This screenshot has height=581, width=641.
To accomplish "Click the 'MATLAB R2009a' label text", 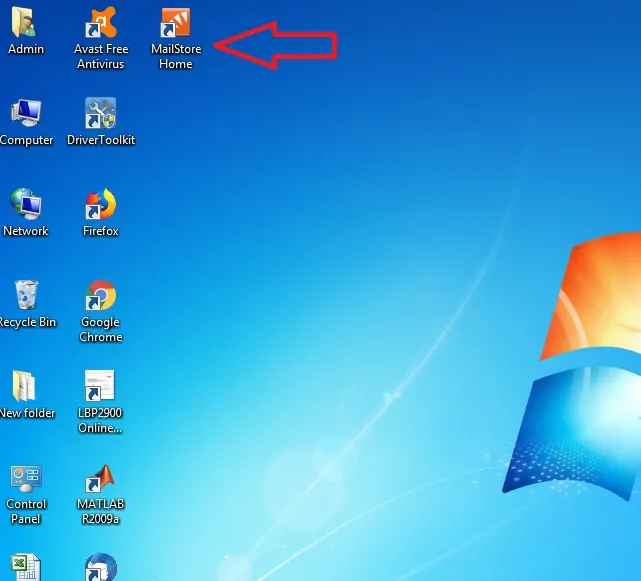I will [x=101, y=511].
